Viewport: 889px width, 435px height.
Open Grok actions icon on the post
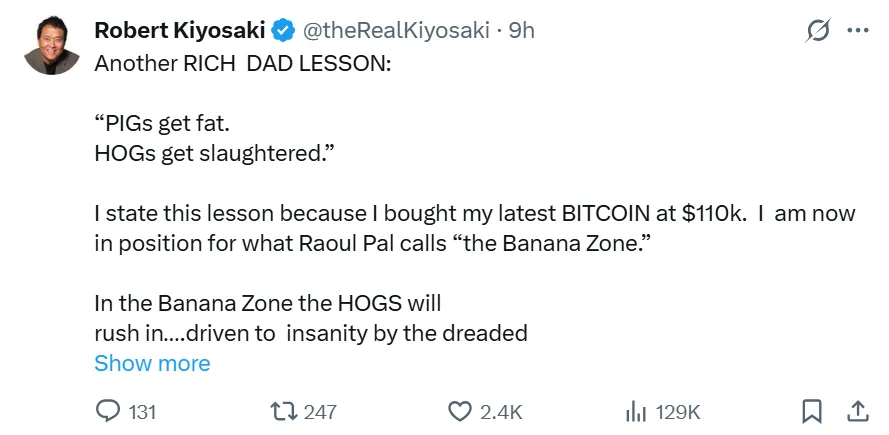click(x=817, y=31)
